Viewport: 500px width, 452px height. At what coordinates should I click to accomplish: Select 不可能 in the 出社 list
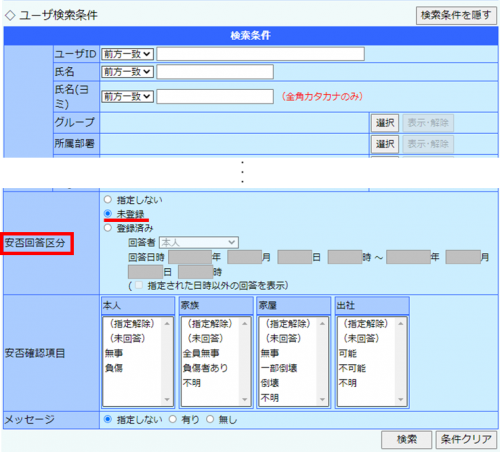click(x=352, y=368)
